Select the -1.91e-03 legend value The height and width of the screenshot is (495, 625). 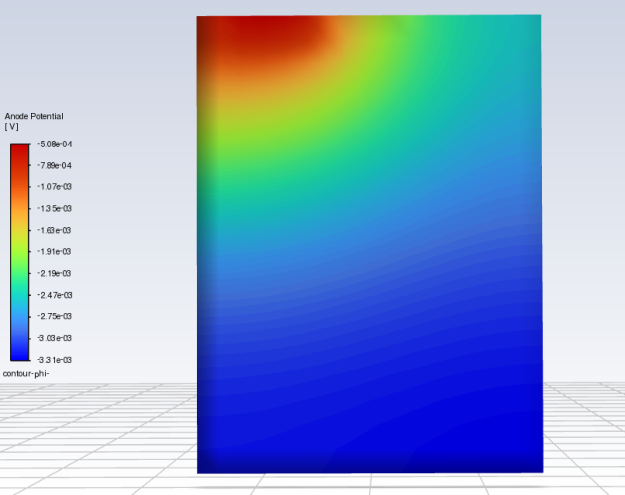click(x=55, y=251)
